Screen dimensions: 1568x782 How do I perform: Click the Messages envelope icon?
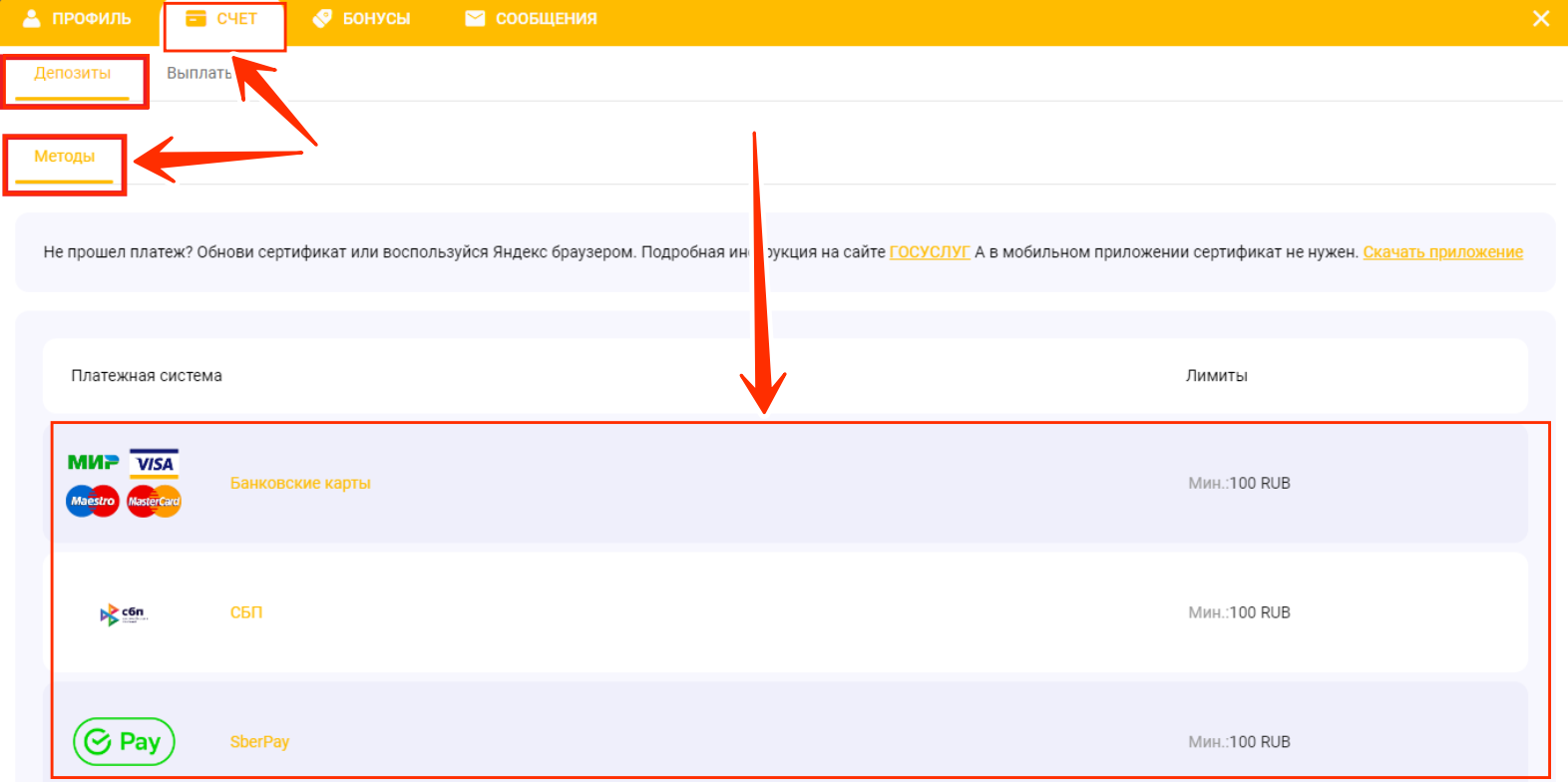click(475, 18)
